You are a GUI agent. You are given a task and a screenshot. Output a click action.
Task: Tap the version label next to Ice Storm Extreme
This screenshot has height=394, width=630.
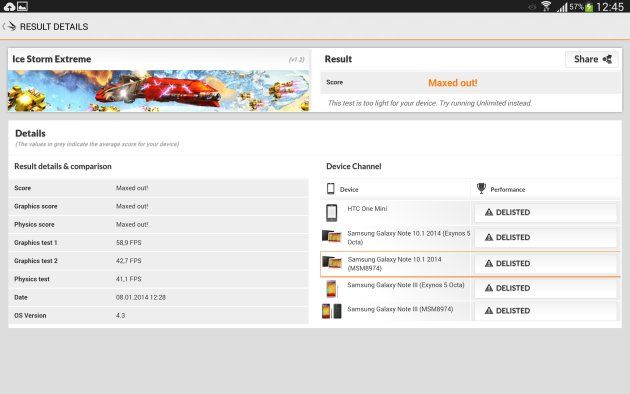[x=297, y=59]
